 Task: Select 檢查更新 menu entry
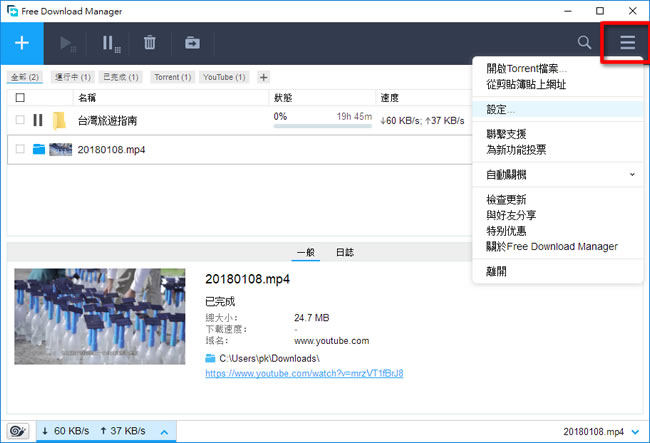(558, 200)
